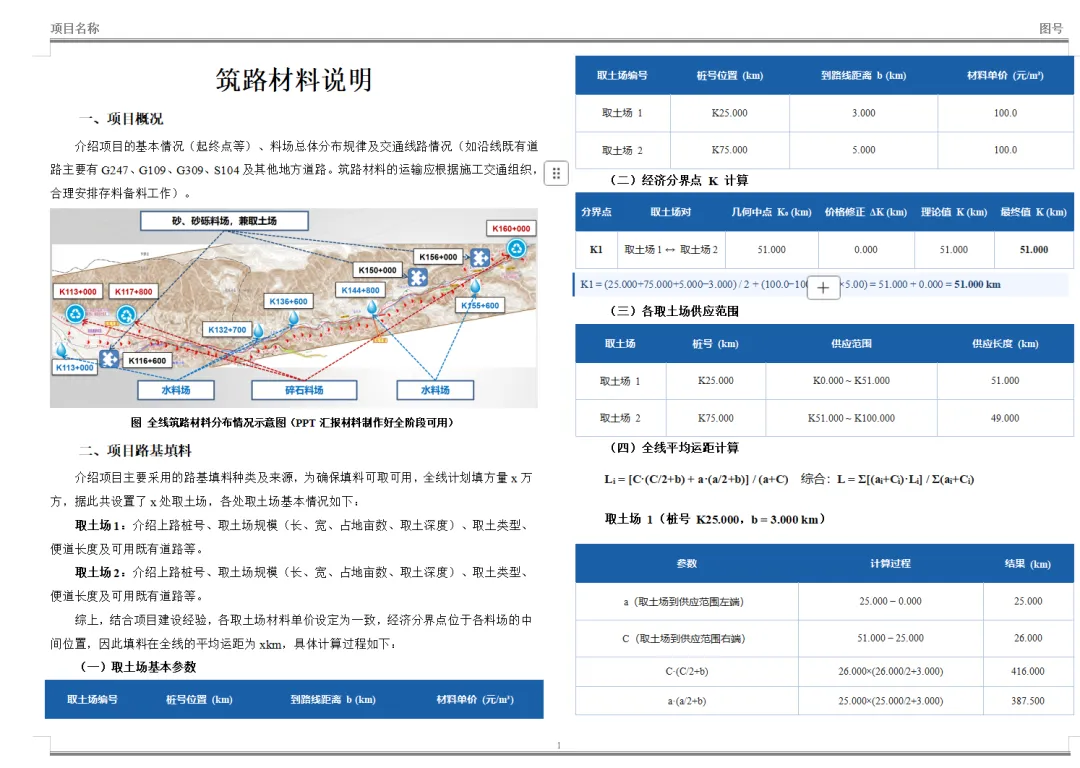Viewport: 1080px width, 768px height.
Task: Click the header text "项目名称"
Action: click(x=75, y=28)
